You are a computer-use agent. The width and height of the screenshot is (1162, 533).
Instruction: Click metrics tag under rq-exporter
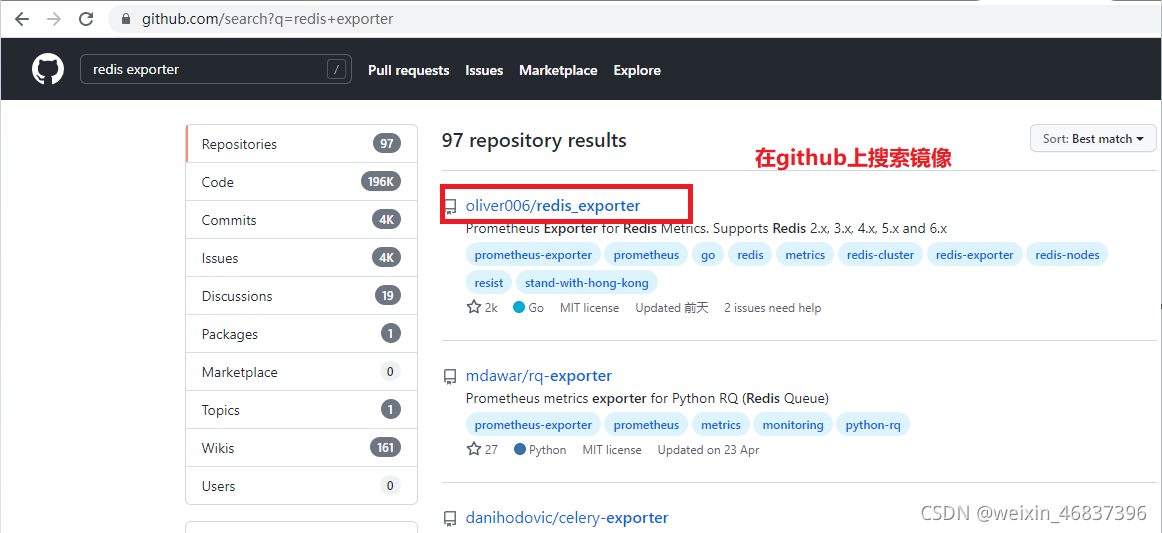(721, 425)
